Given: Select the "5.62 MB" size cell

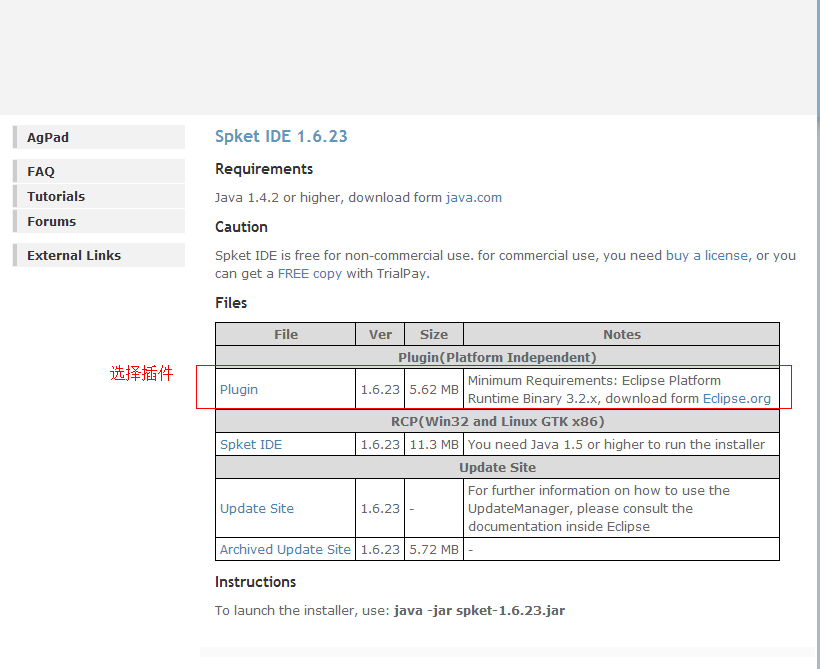Looking at the screenshot, I should (434, 390).
